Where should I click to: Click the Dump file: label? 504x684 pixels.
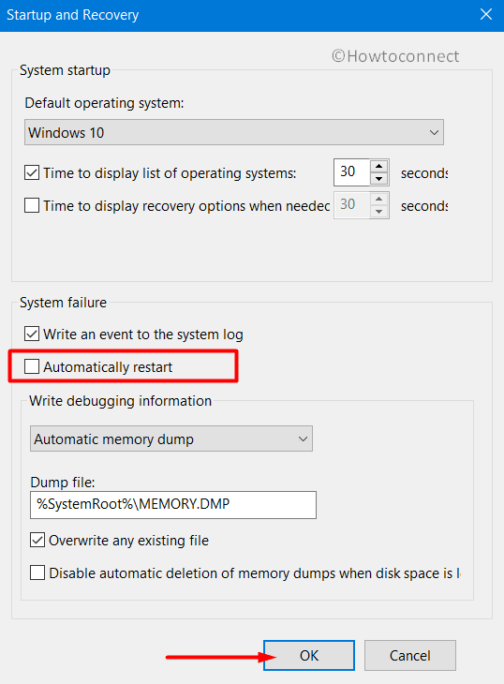(x=62, y=482)
